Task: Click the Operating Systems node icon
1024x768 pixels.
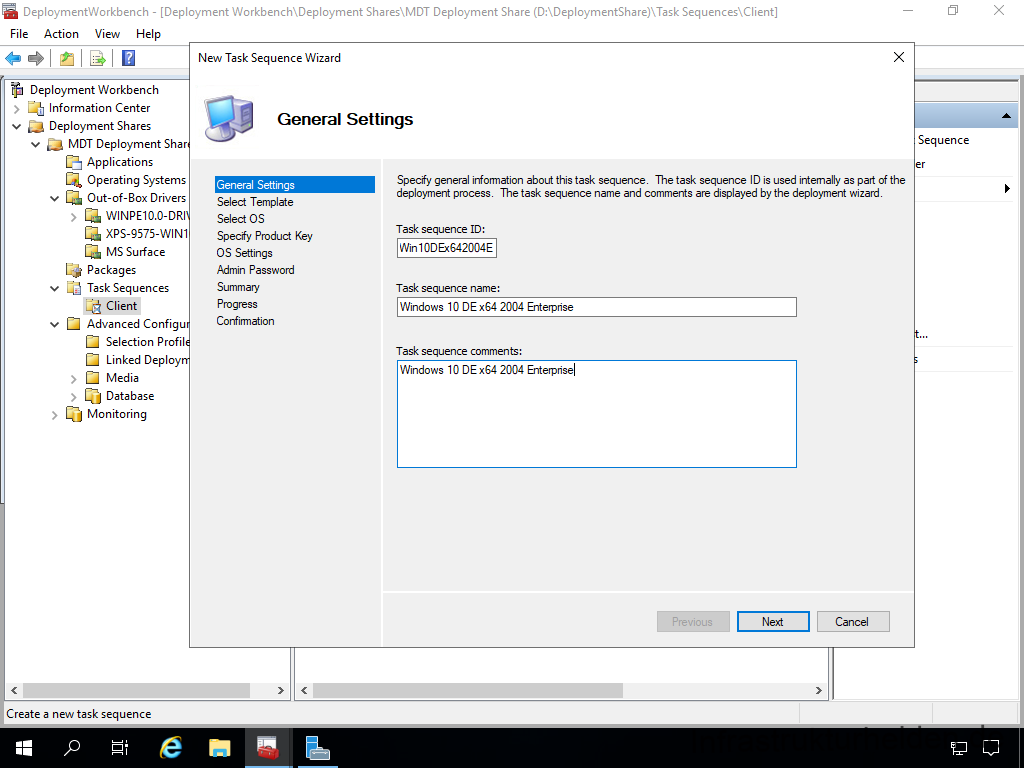Action: [x=74, y=180]
